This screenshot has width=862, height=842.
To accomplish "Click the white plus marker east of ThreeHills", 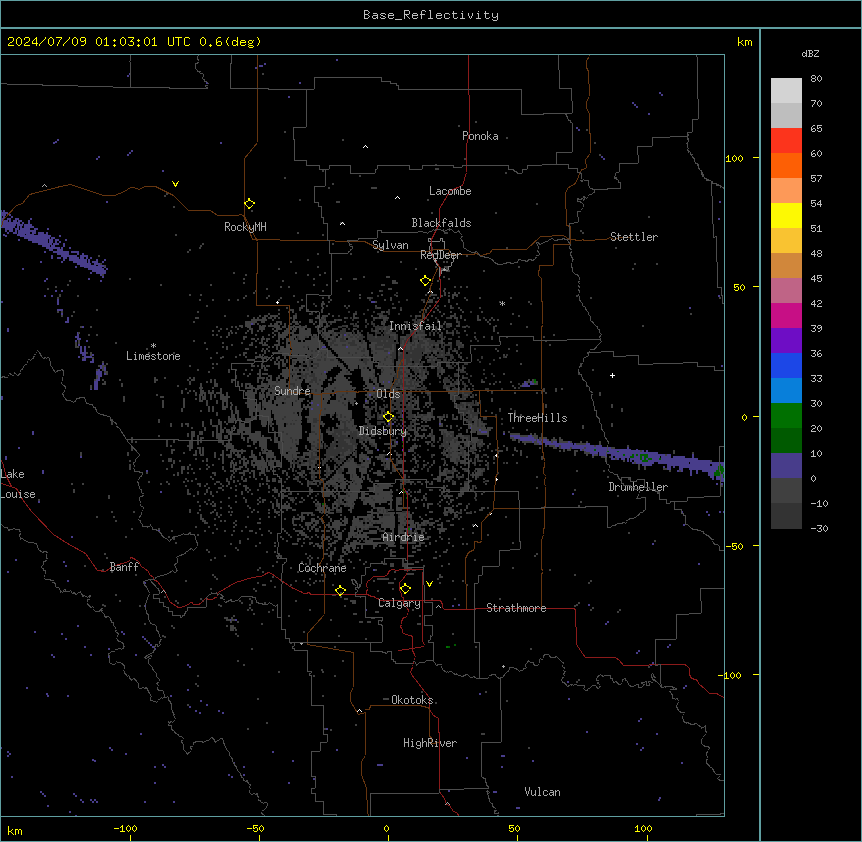I will 612,375.
